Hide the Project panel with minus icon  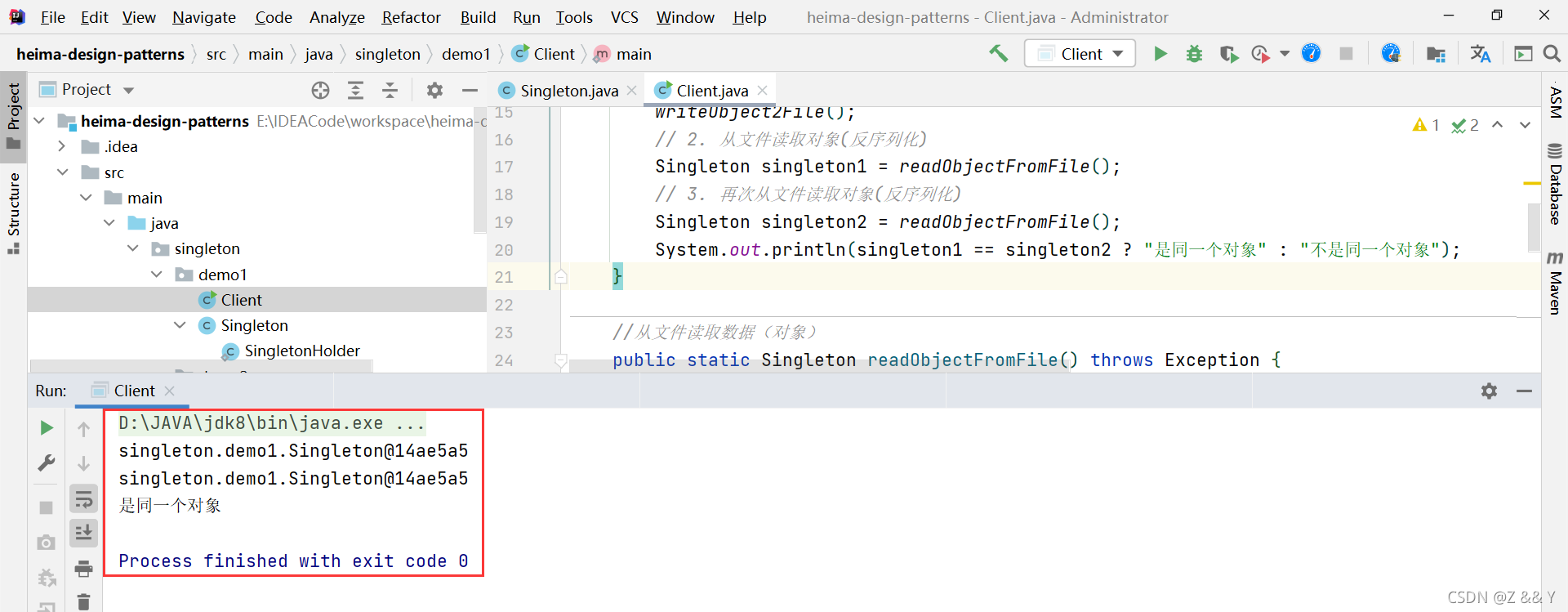tap(470, 90)
